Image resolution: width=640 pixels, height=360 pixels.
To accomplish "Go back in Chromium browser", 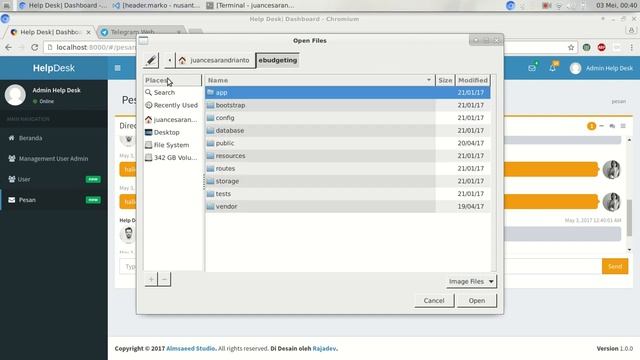I will pyautogui.click(x=9, y=48).
